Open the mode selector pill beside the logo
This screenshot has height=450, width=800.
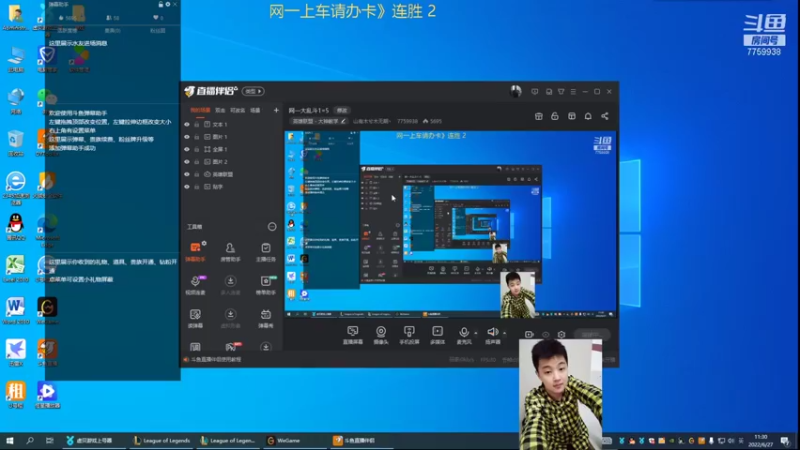pyautogui.click(x=253, y=91)
